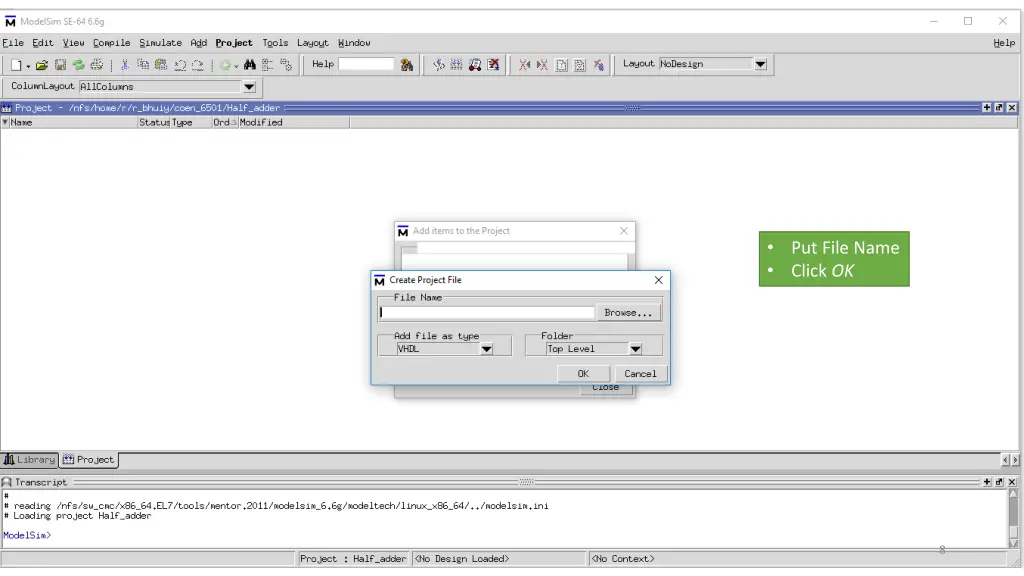Open the Edit menu

42,42
